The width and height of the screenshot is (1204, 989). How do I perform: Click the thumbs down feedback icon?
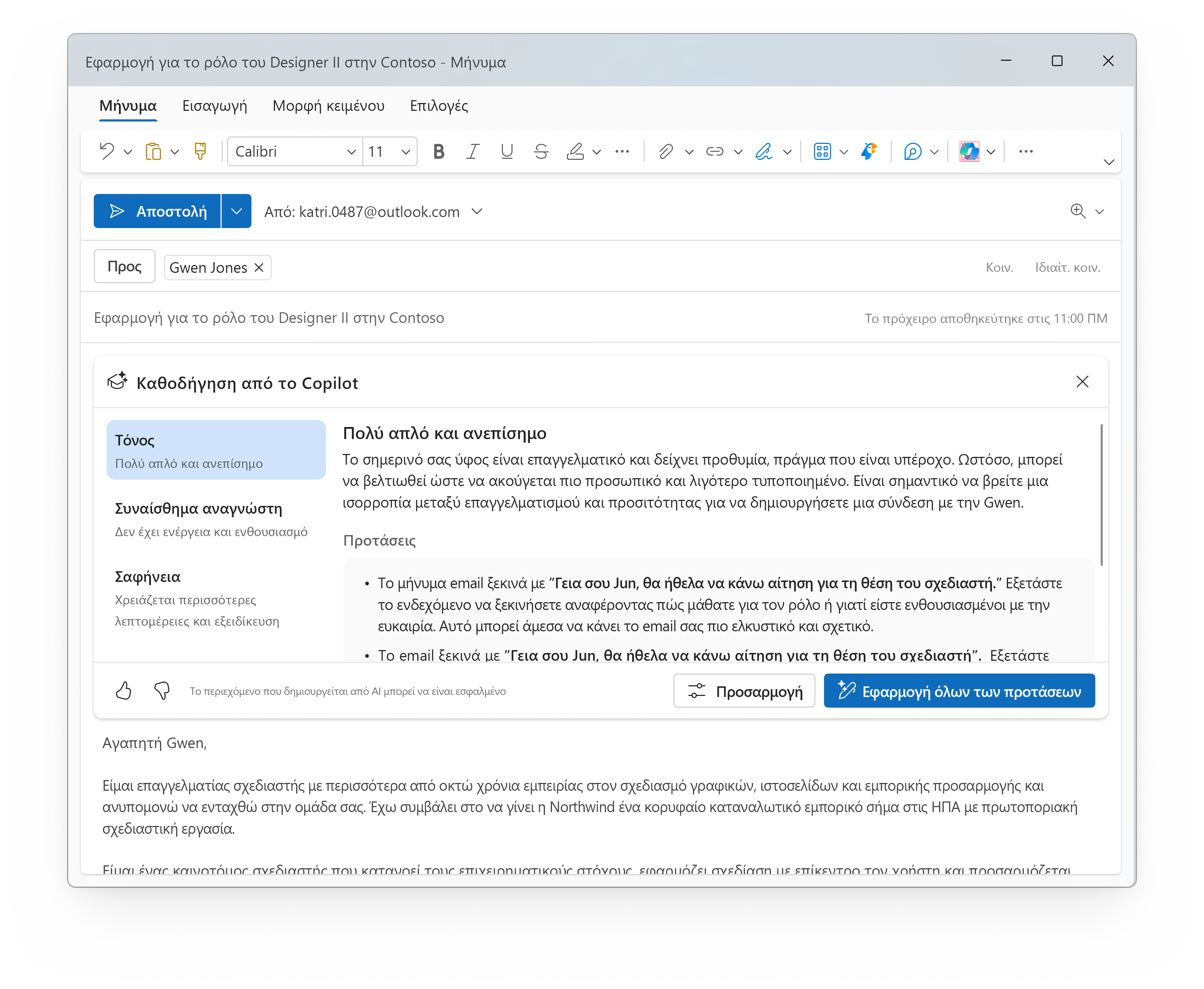click(x=162, y=691)
